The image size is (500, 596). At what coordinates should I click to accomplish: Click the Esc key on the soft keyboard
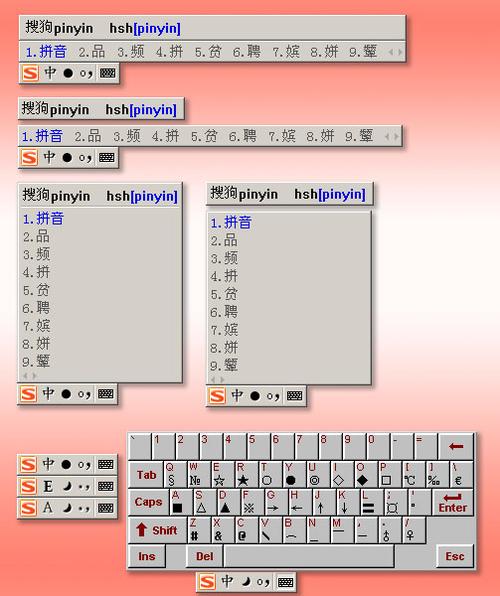point(455,556)
